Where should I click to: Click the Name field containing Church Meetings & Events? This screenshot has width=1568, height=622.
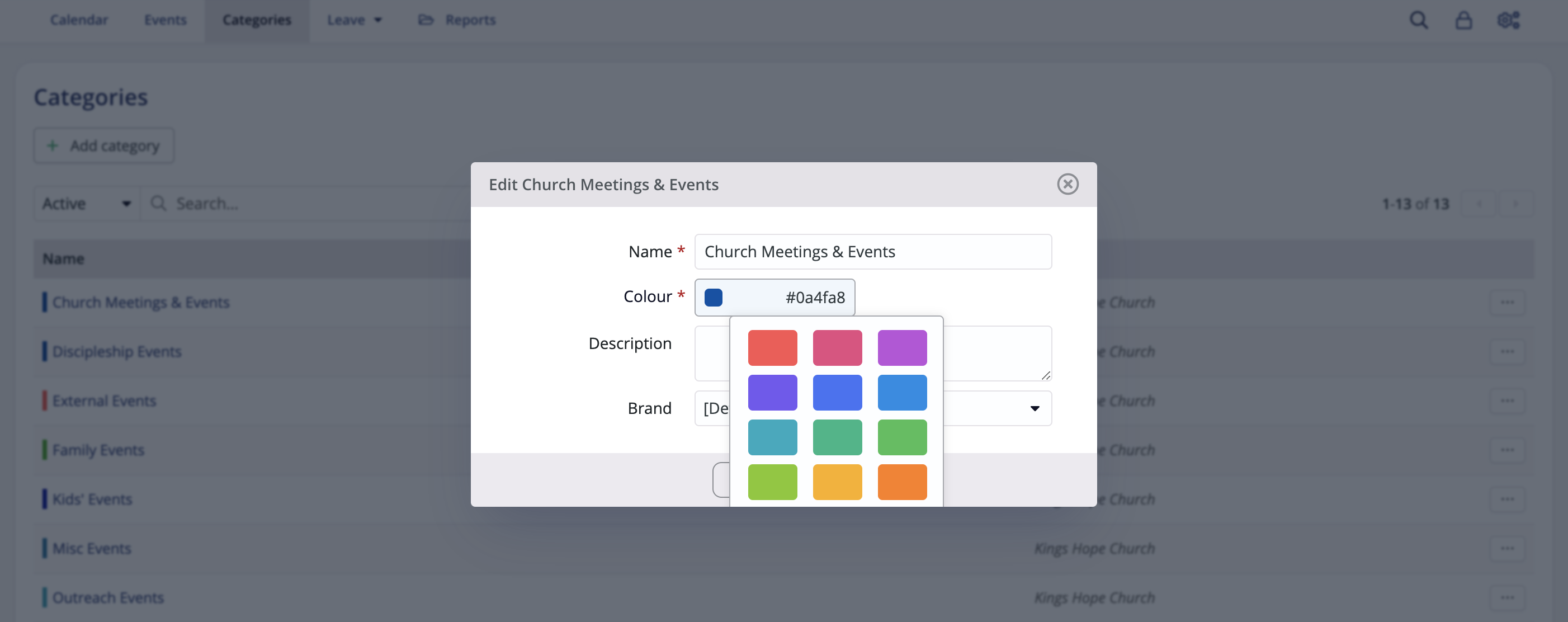click(x=873, y=251)
